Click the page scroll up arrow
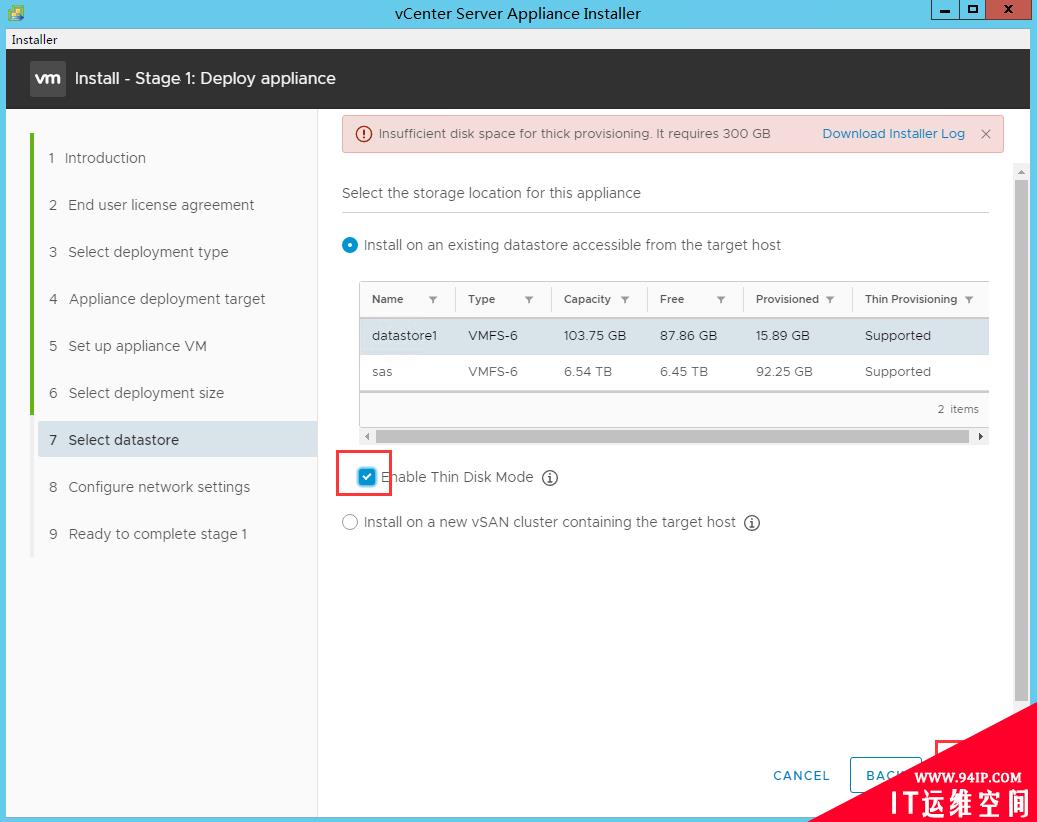 (1021, 172)
